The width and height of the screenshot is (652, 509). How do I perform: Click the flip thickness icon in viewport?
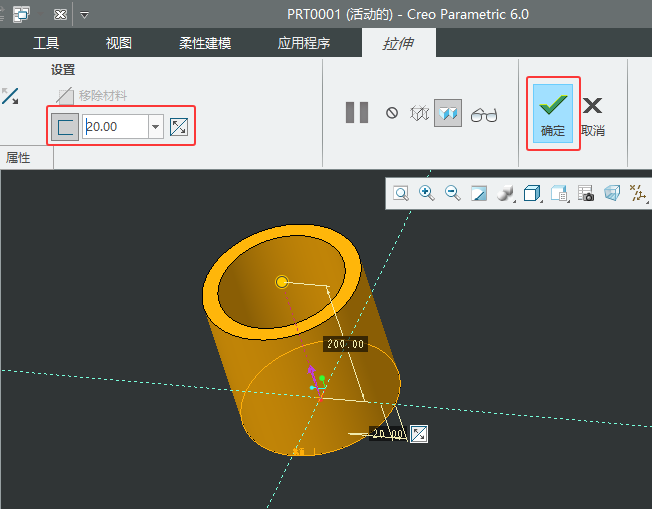tap(419, 434)
